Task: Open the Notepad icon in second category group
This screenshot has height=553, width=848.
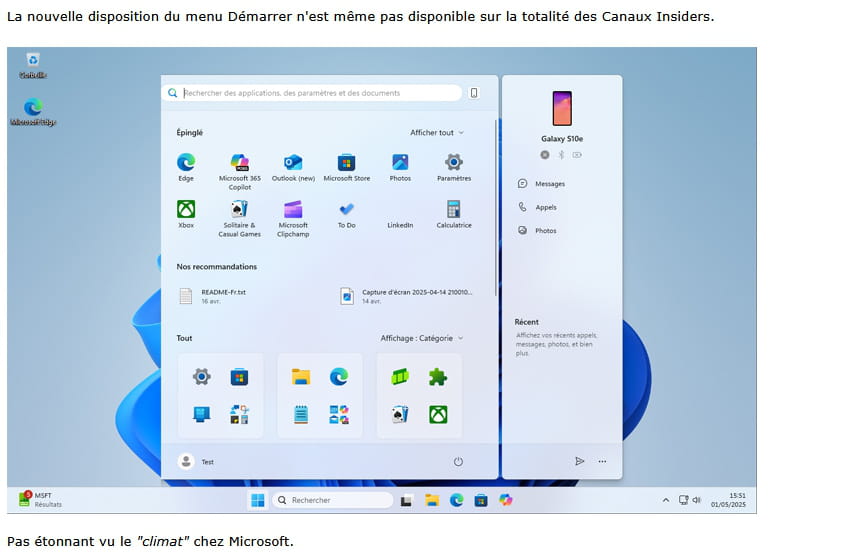Action: (301, 415)
